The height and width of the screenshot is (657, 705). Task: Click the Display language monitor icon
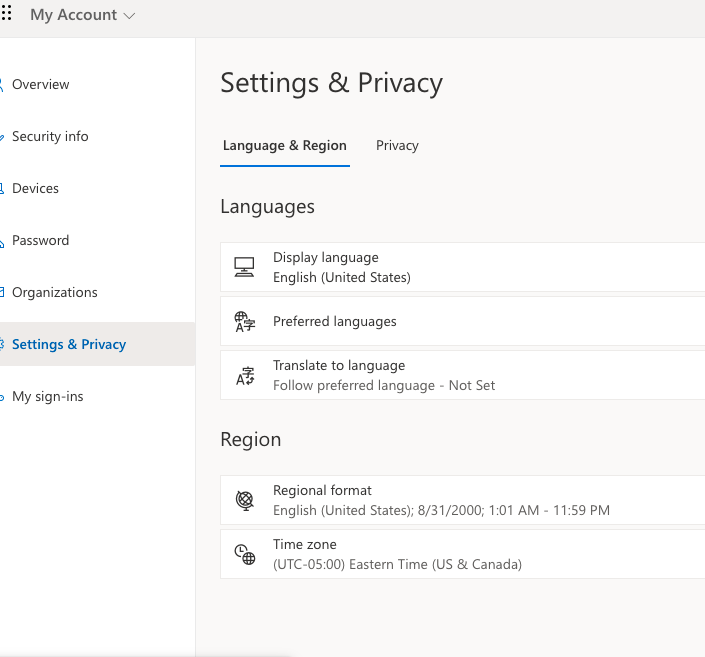(x=244, y=267)
